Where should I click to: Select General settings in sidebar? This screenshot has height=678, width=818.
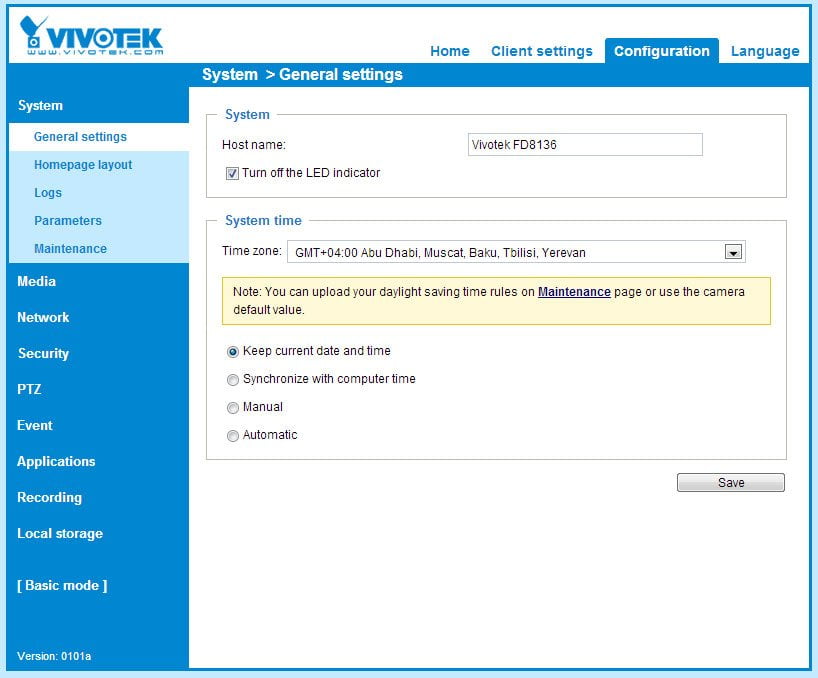(x=80, y=137)
